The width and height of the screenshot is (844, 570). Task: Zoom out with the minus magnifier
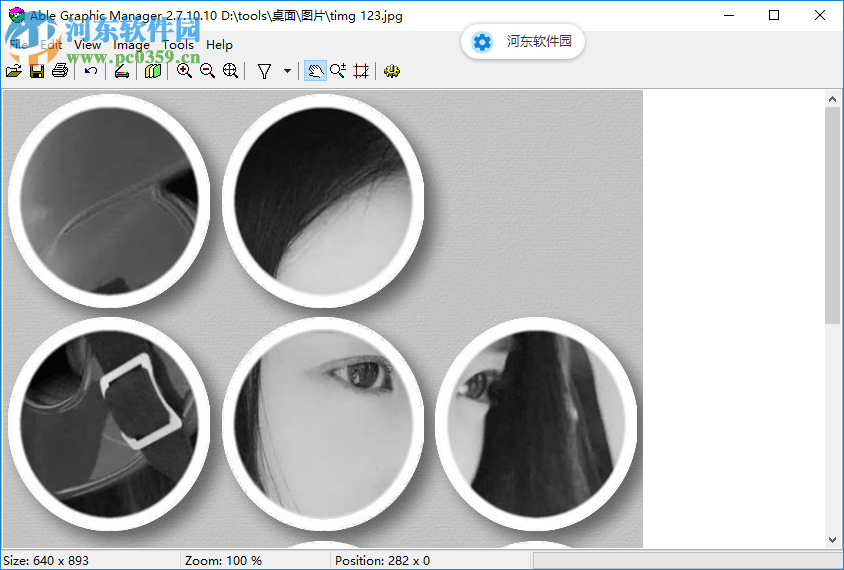coord(207,71)
